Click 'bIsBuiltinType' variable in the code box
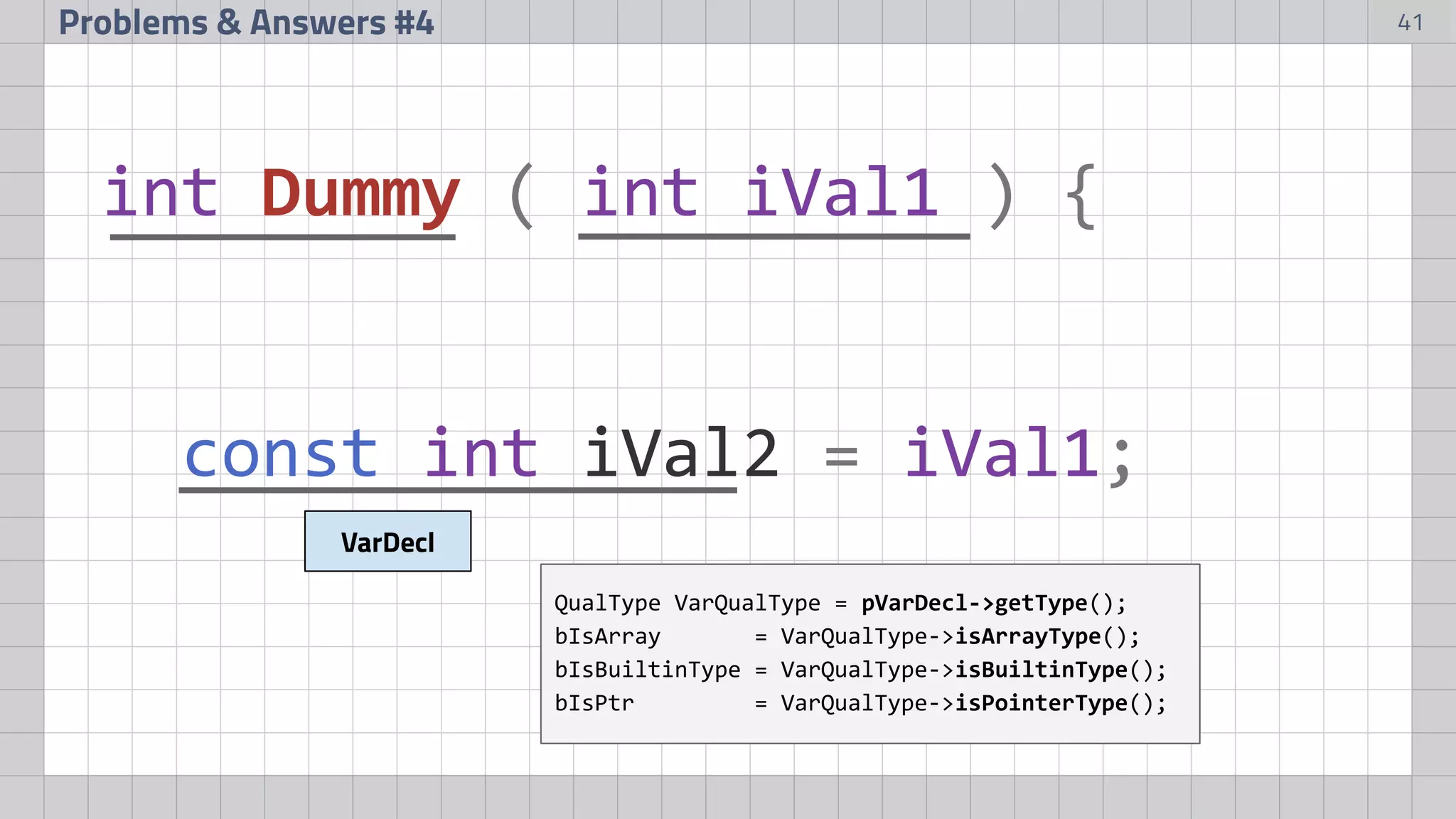This screenshot has width=1456, height=819. tap(647, 670)
